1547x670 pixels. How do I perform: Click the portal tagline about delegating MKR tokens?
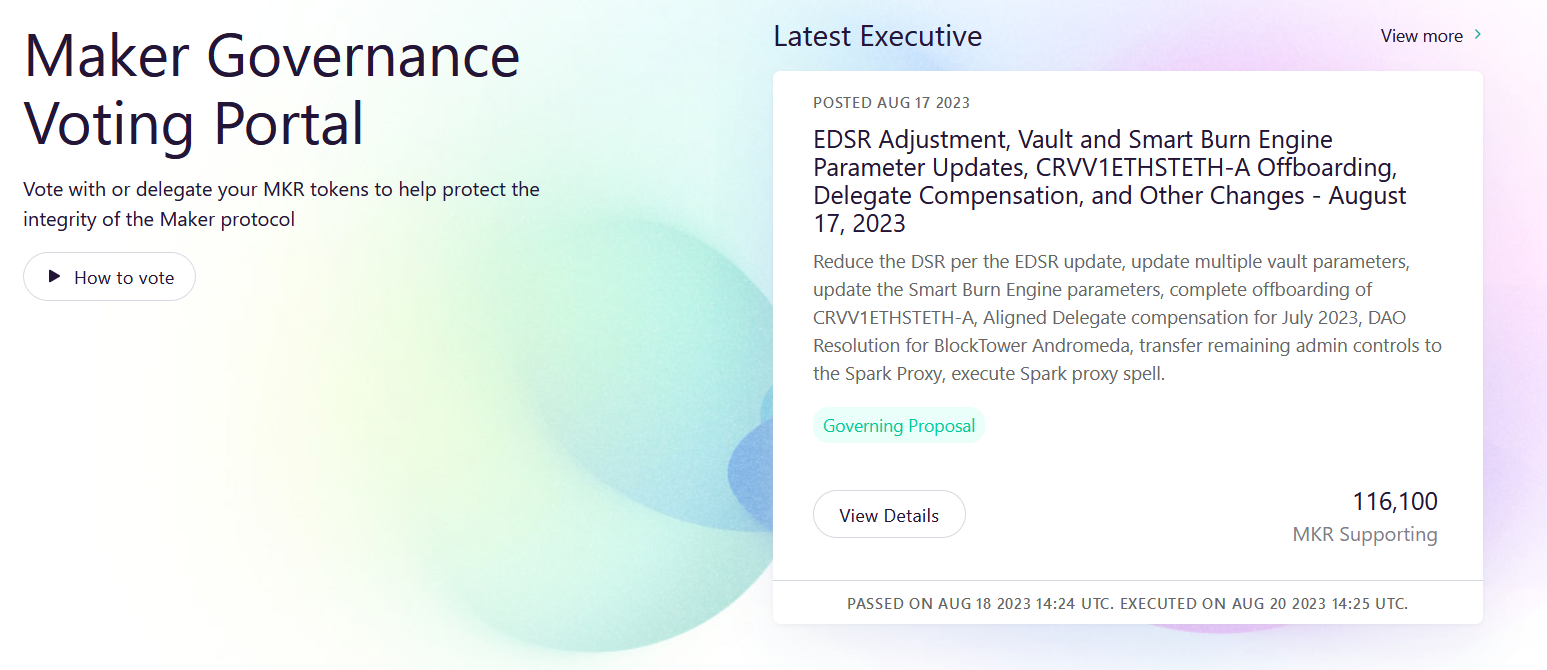click(x=281, y=203)
